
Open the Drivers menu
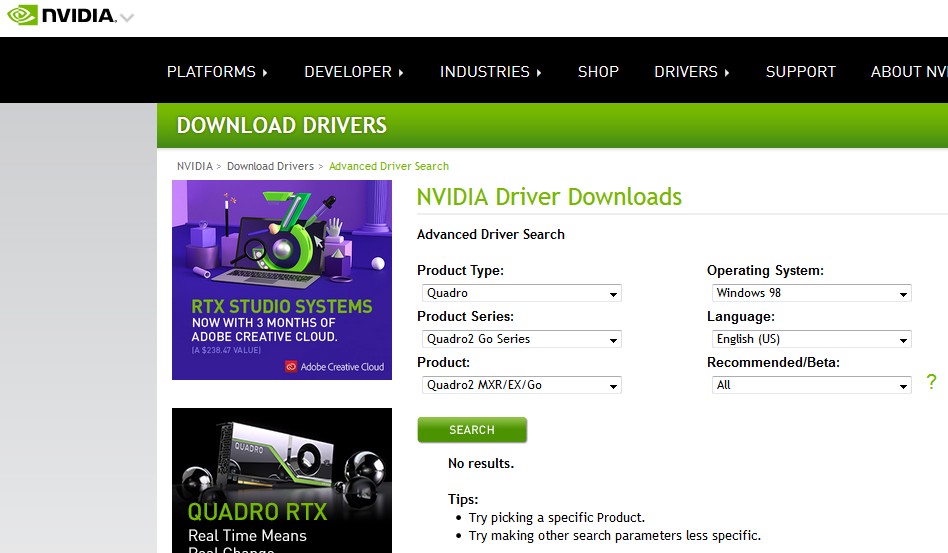point(692,72)
